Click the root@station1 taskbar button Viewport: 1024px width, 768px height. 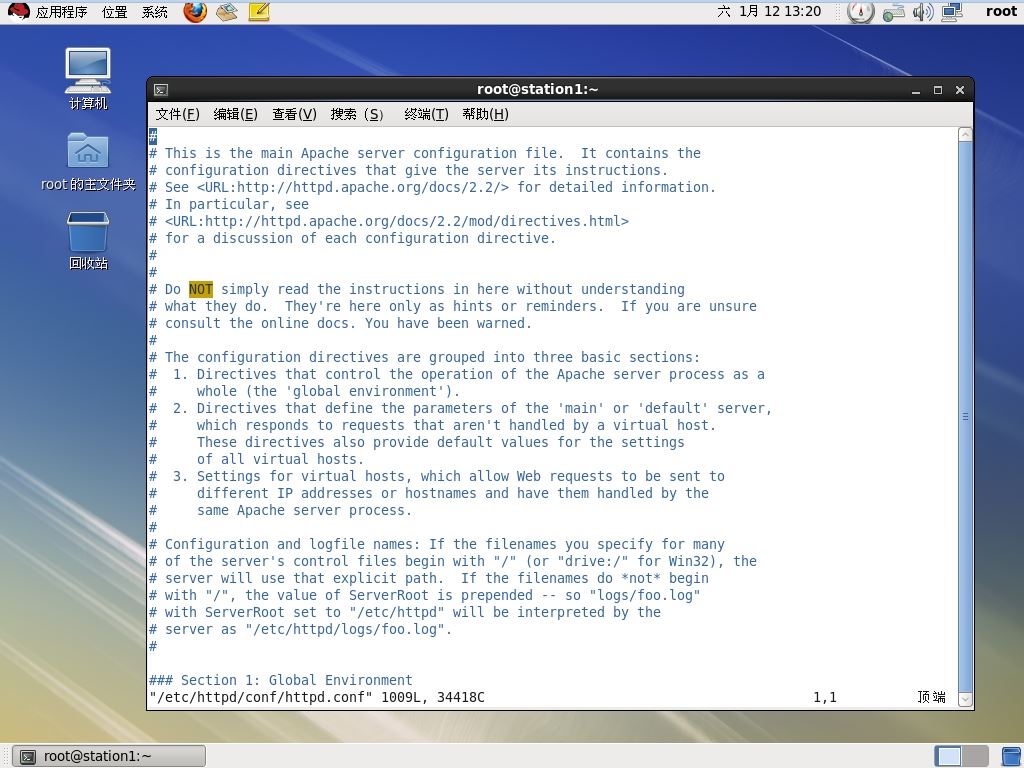(x=109, y=756)
